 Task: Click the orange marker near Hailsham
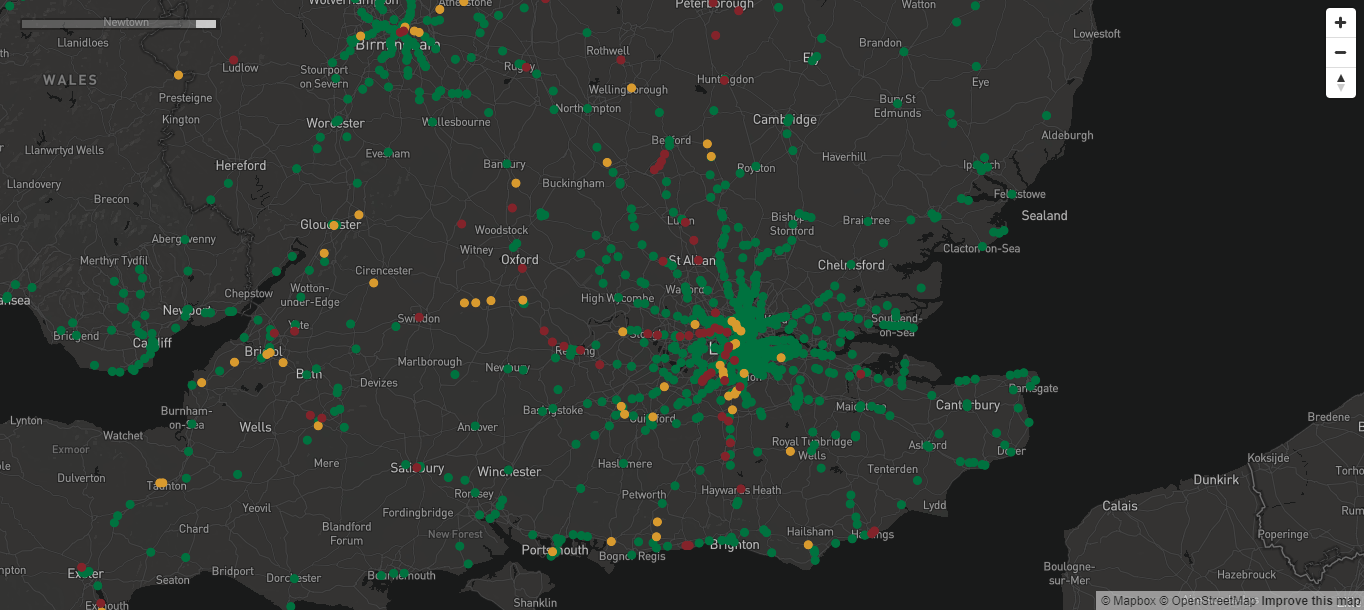coord(808,545)
